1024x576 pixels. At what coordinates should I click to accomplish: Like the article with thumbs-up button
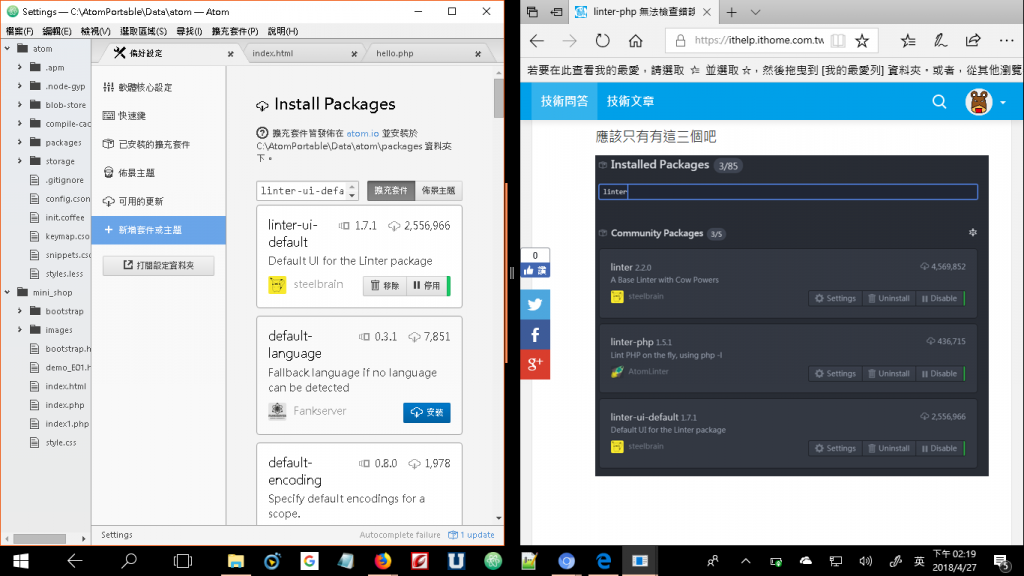(535, 270)
